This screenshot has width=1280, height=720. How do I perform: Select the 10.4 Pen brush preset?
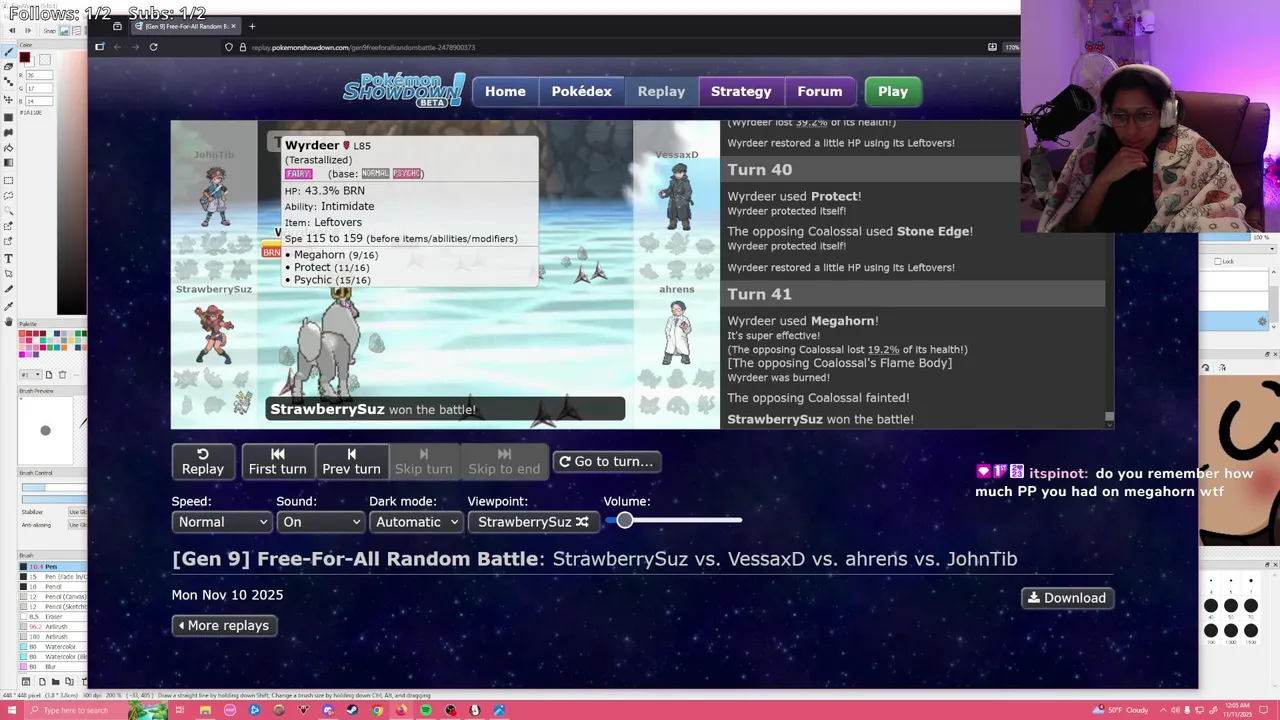click(x=54, y=567)
